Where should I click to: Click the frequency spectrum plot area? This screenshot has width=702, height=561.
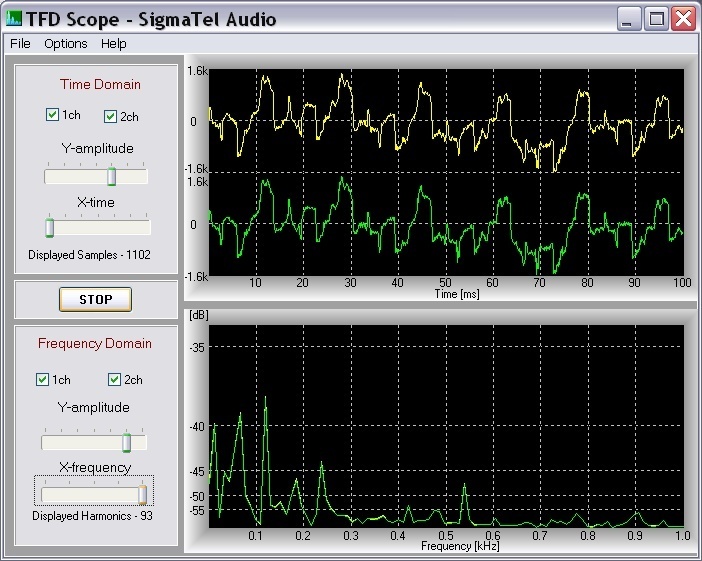click(x=446, y=426)
